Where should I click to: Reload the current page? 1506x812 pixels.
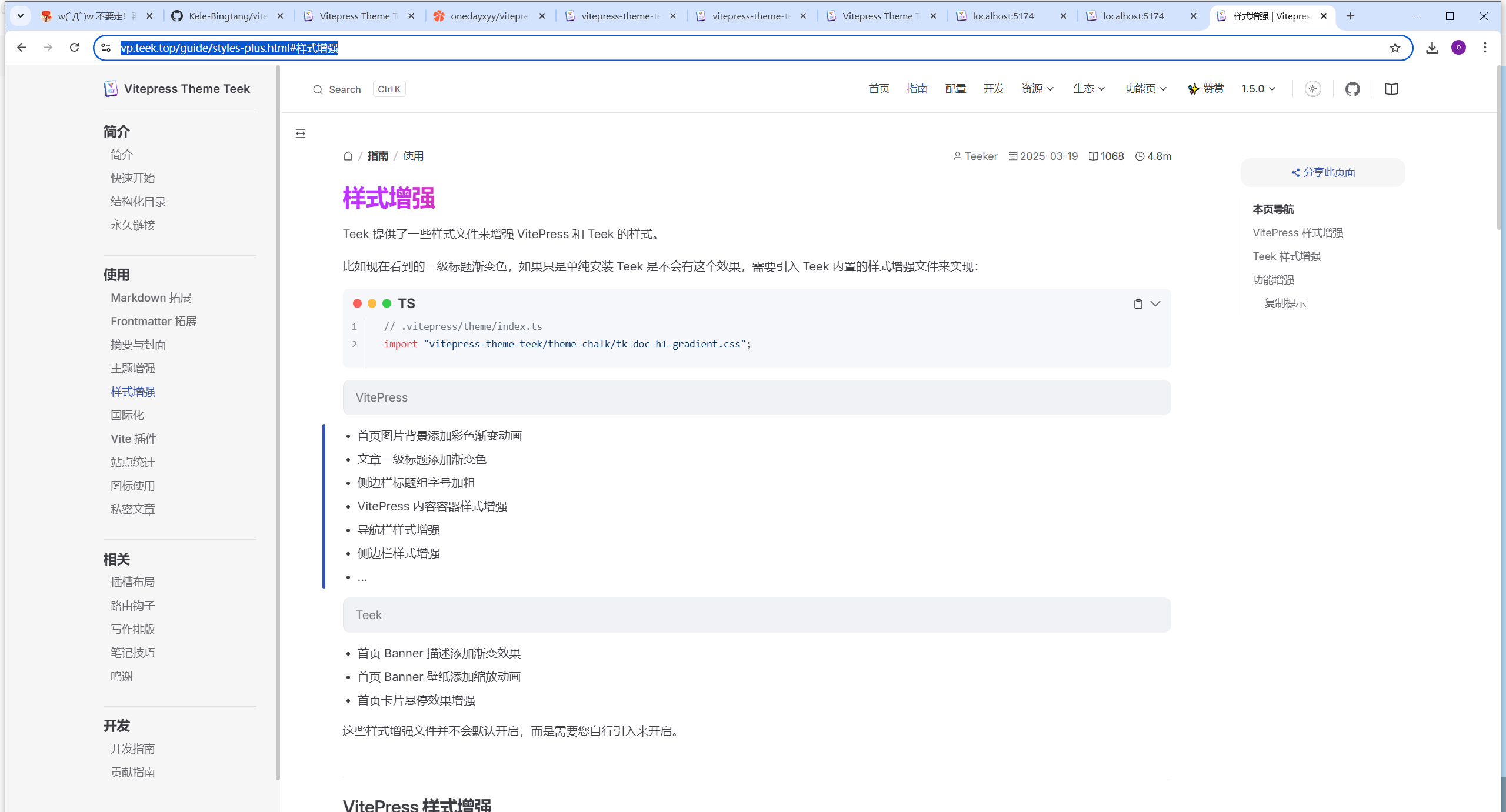(74, 48)
